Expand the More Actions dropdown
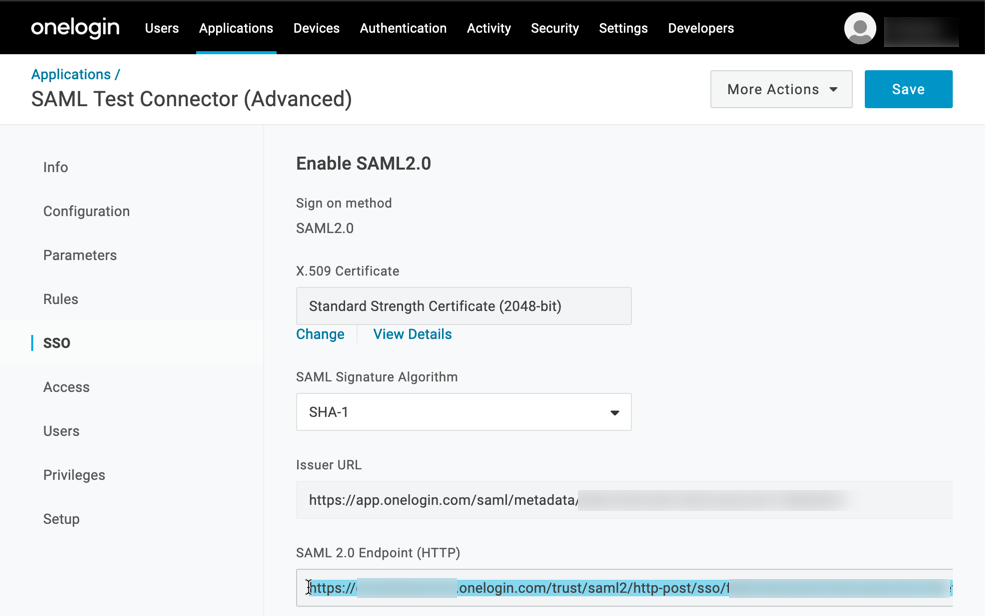 pyautogui.click(x=781, y=89)
